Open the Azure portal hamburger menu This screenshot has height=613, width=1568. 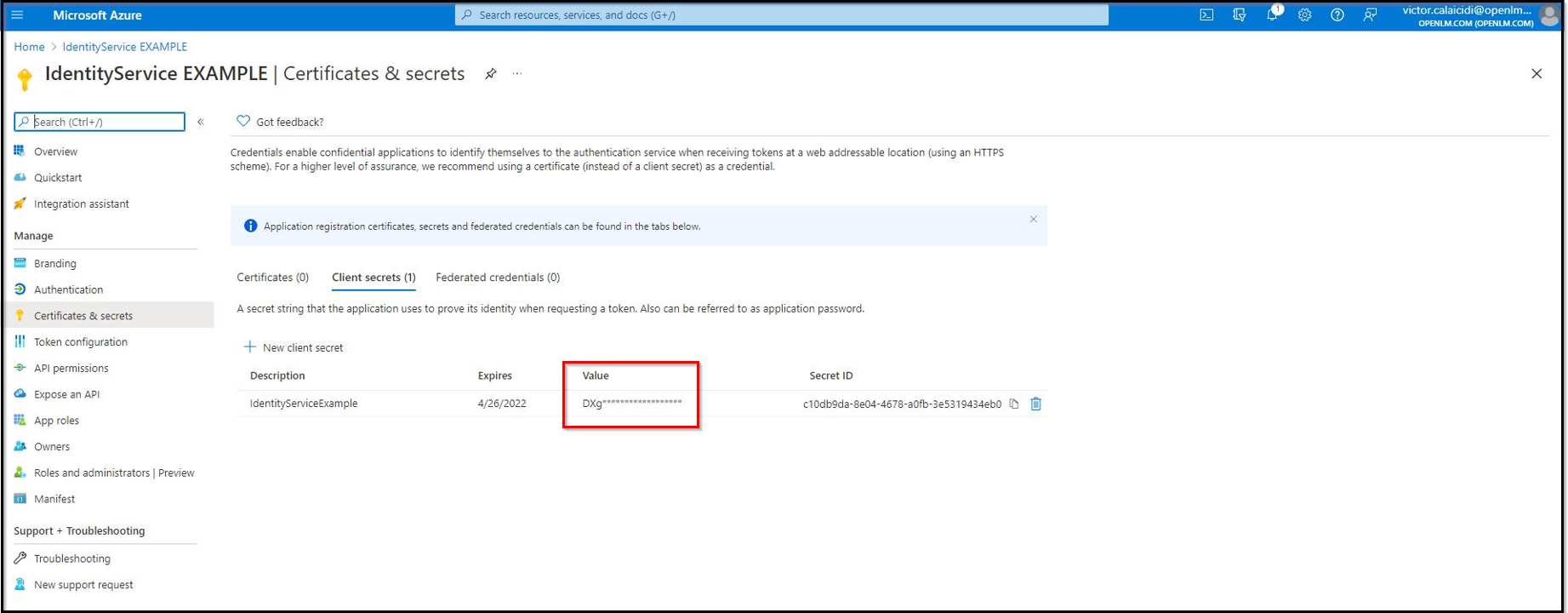[17, 15]
